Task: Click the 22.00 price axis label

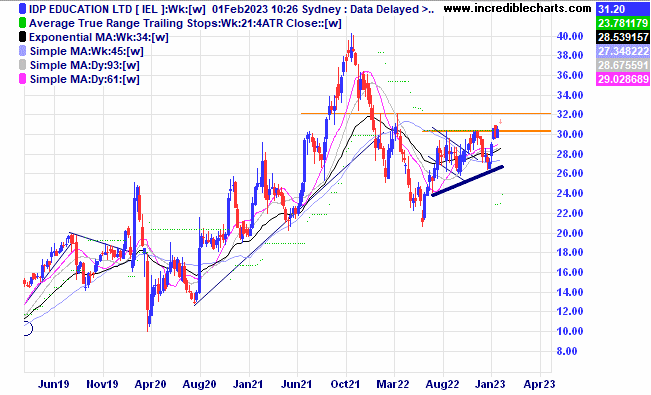Action: 570,213
